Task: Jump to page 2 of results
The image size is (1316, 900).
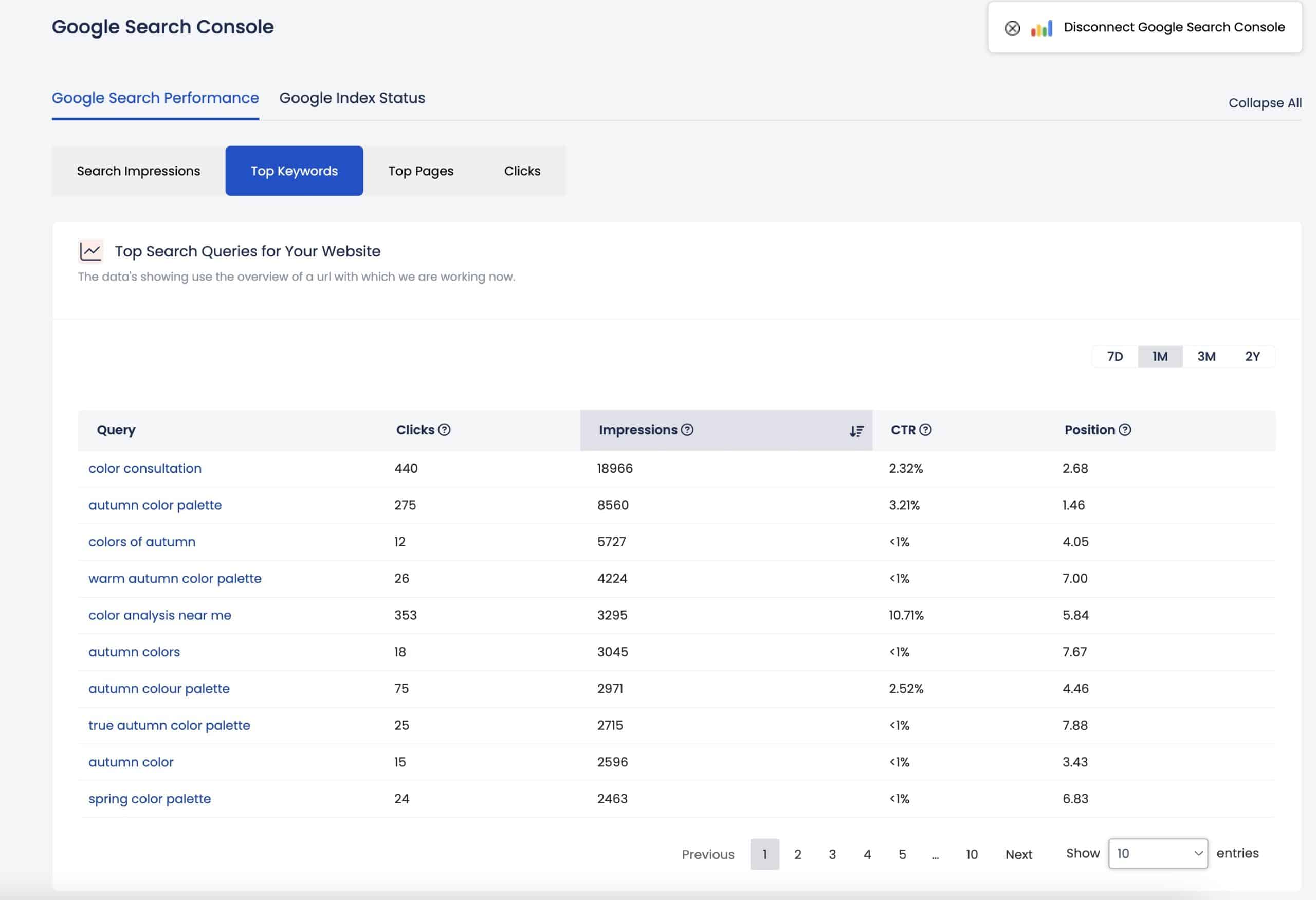Action: tap(797, 855)
